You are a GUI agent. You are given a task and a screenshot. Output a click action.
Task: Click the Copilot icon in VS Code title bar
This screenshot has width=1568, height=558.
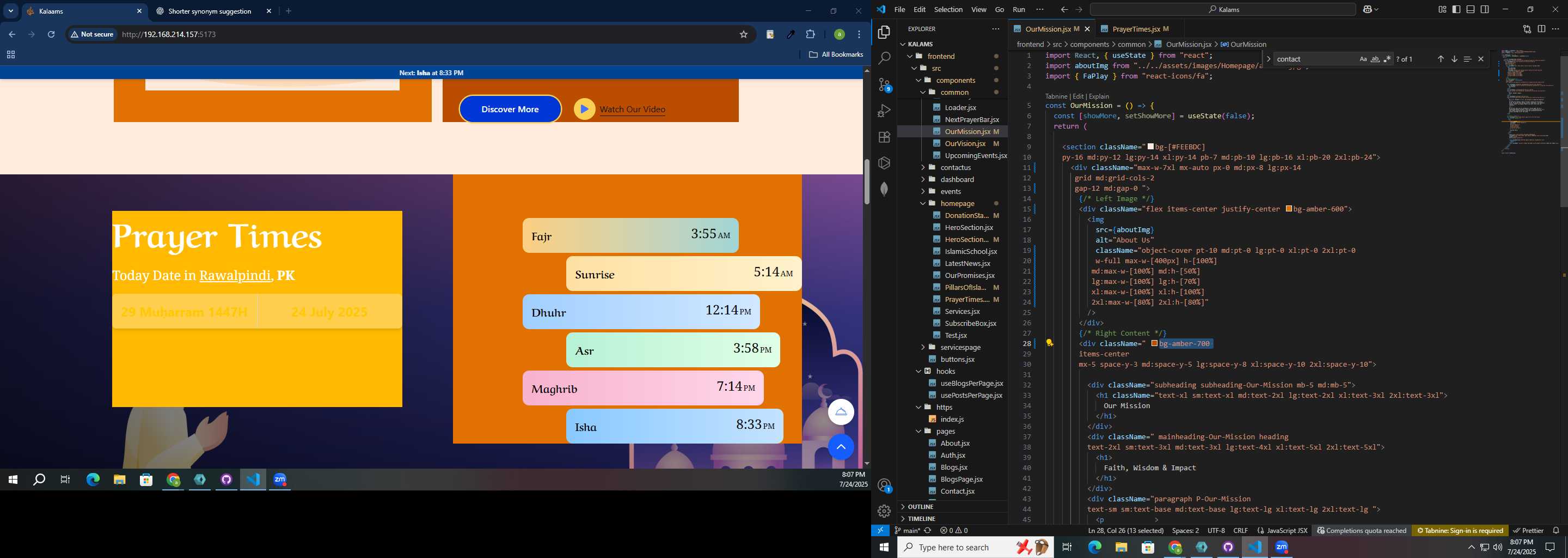pos(1367,9)
